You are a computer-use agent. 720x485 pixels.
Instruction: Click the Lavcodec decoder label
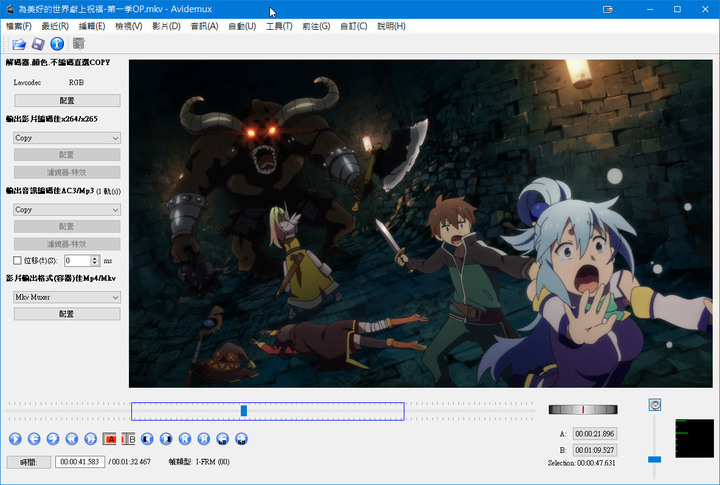(27, 82)
